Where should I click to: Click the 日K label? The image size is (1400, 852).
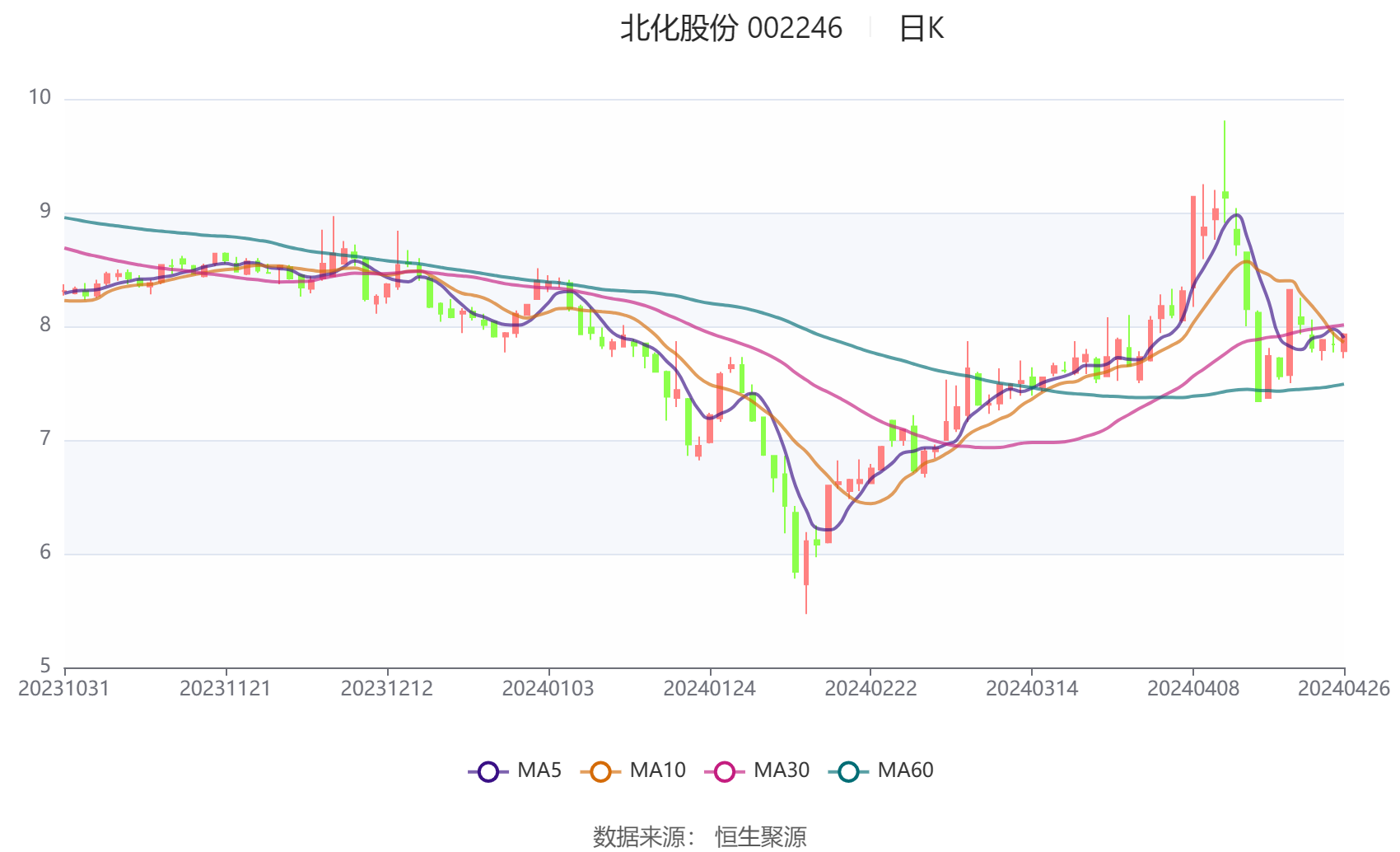click(x=921, y=28)
